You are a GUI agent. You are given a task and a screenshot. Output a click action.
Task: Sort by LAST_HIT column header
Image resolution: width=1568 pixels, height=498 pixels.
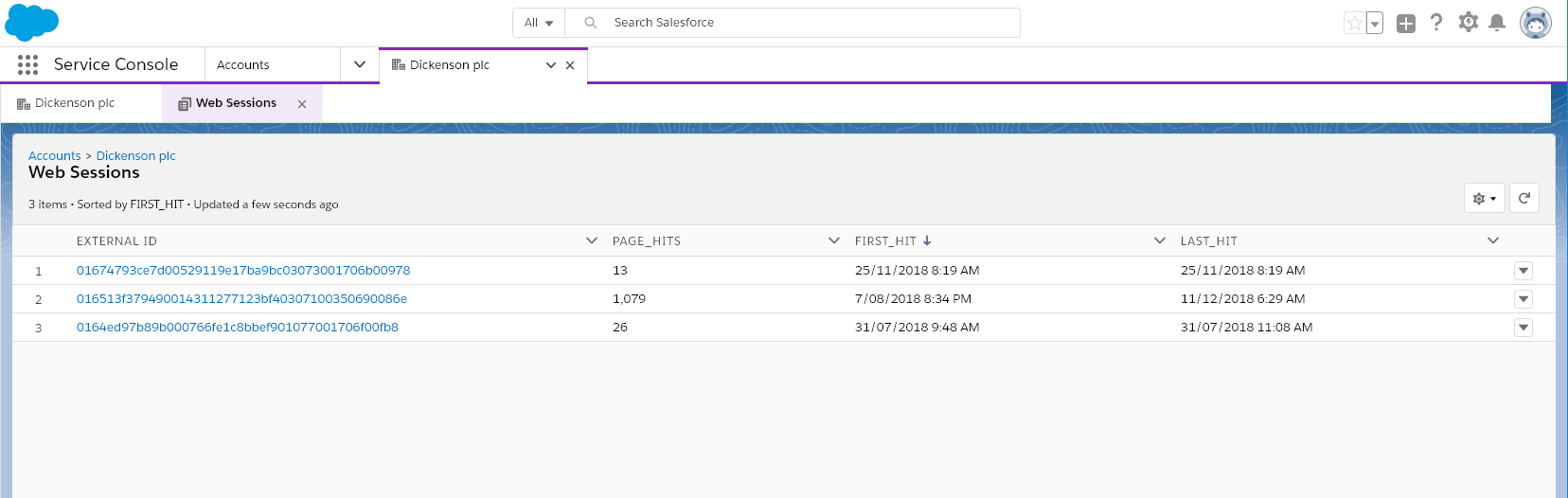(1209, 241)
